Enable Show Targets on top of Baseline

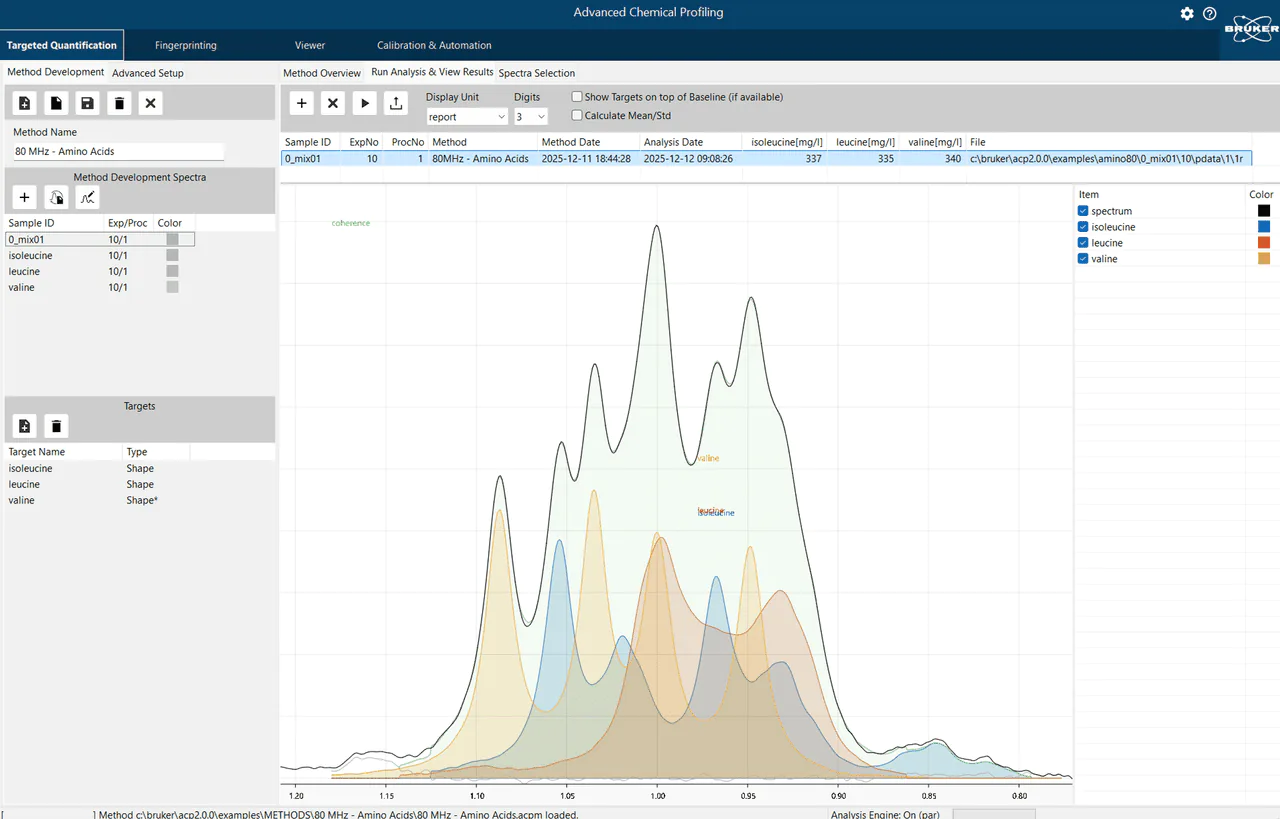(x=577, y=97)
